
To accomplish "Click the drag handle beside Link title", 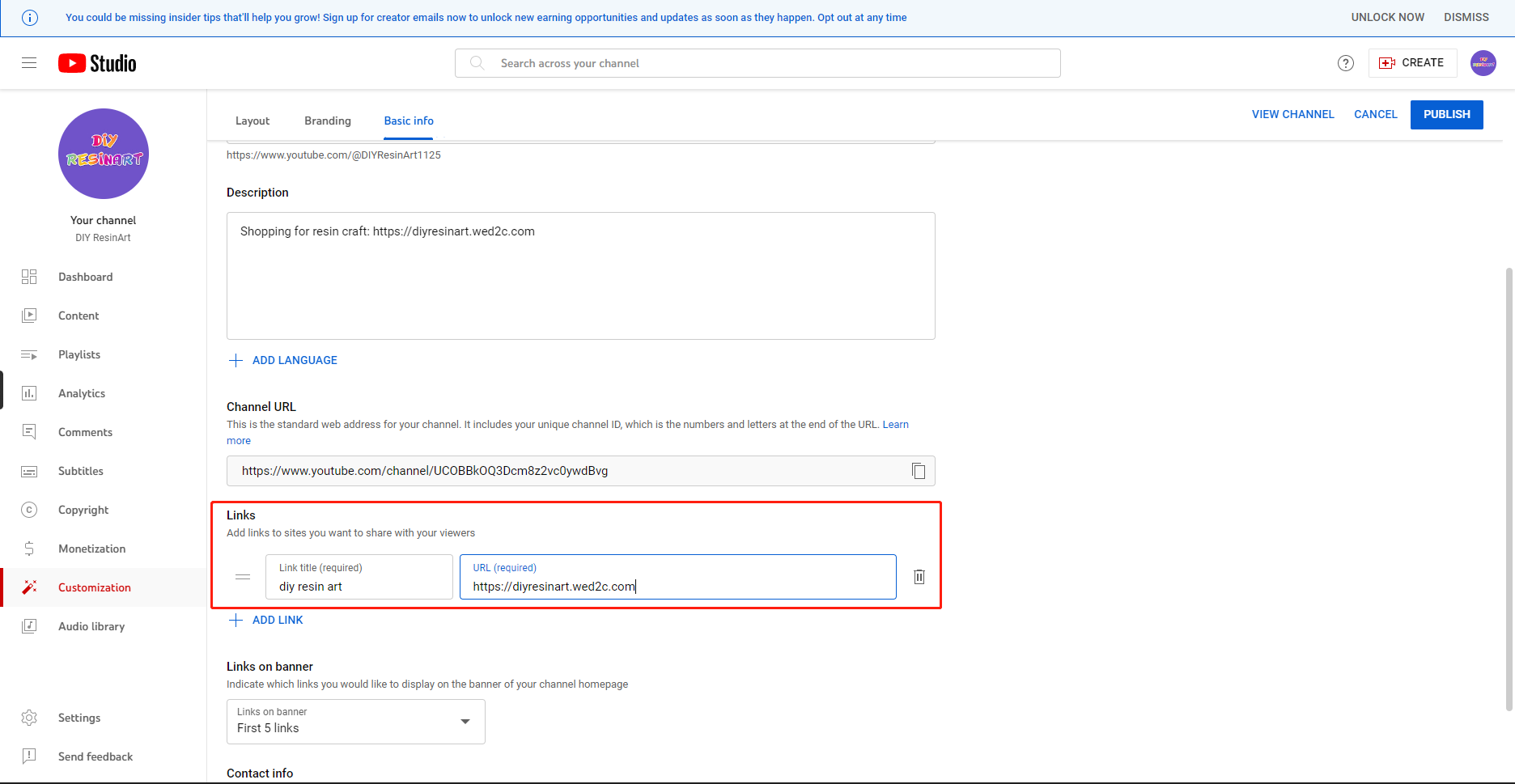I will click(x=243, y=577).
